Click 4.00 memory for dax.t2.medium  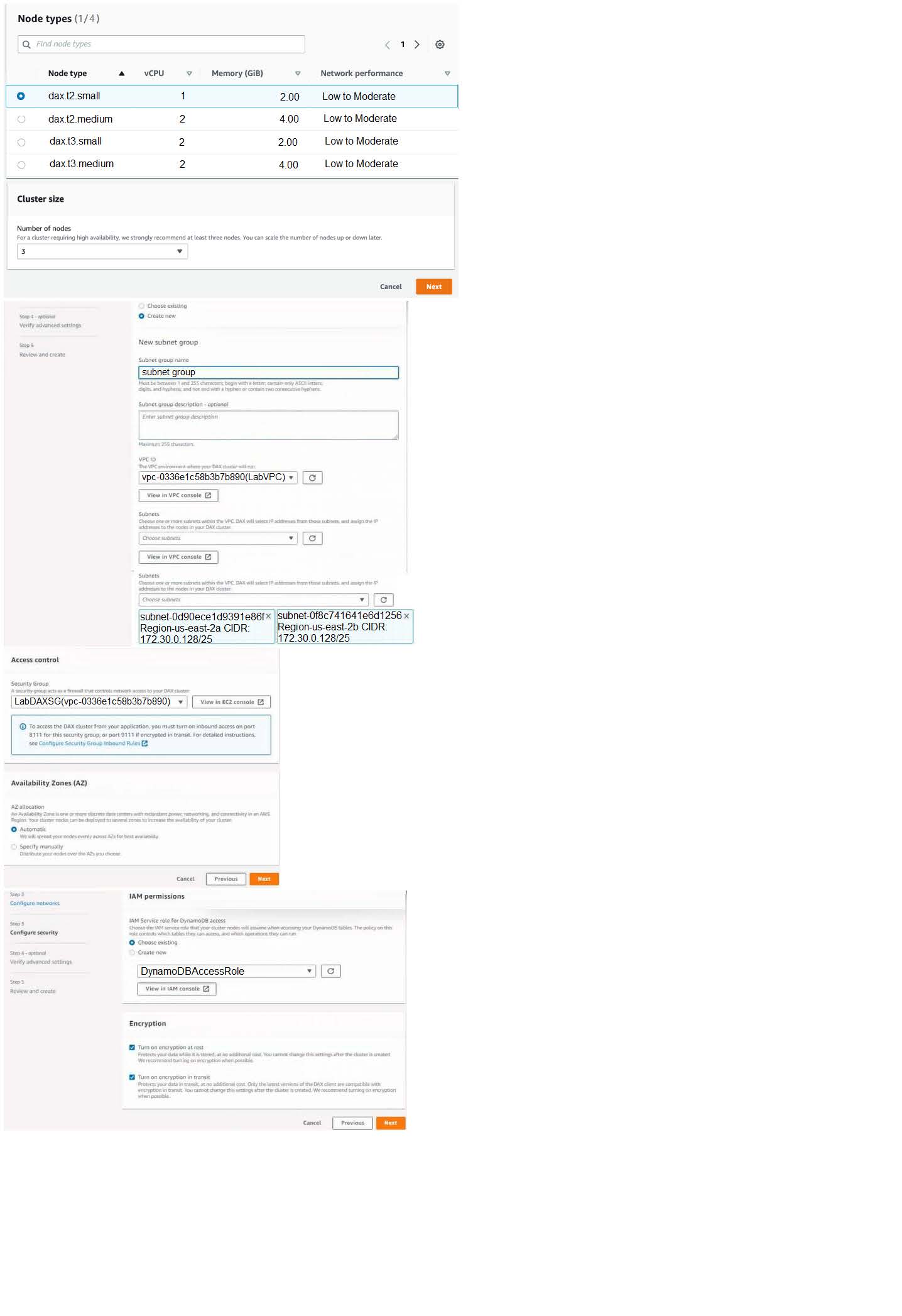tap(289, 119)
